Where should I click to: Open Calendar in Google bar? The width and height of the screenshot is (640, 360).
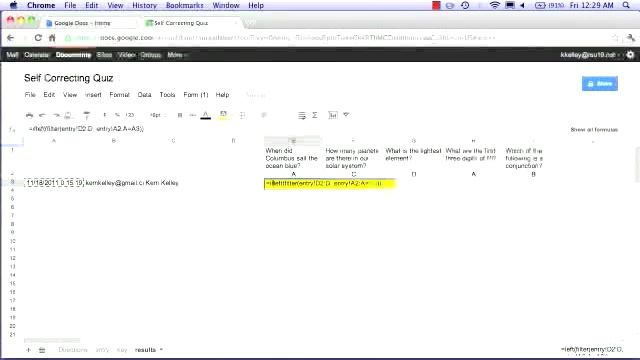36,55
